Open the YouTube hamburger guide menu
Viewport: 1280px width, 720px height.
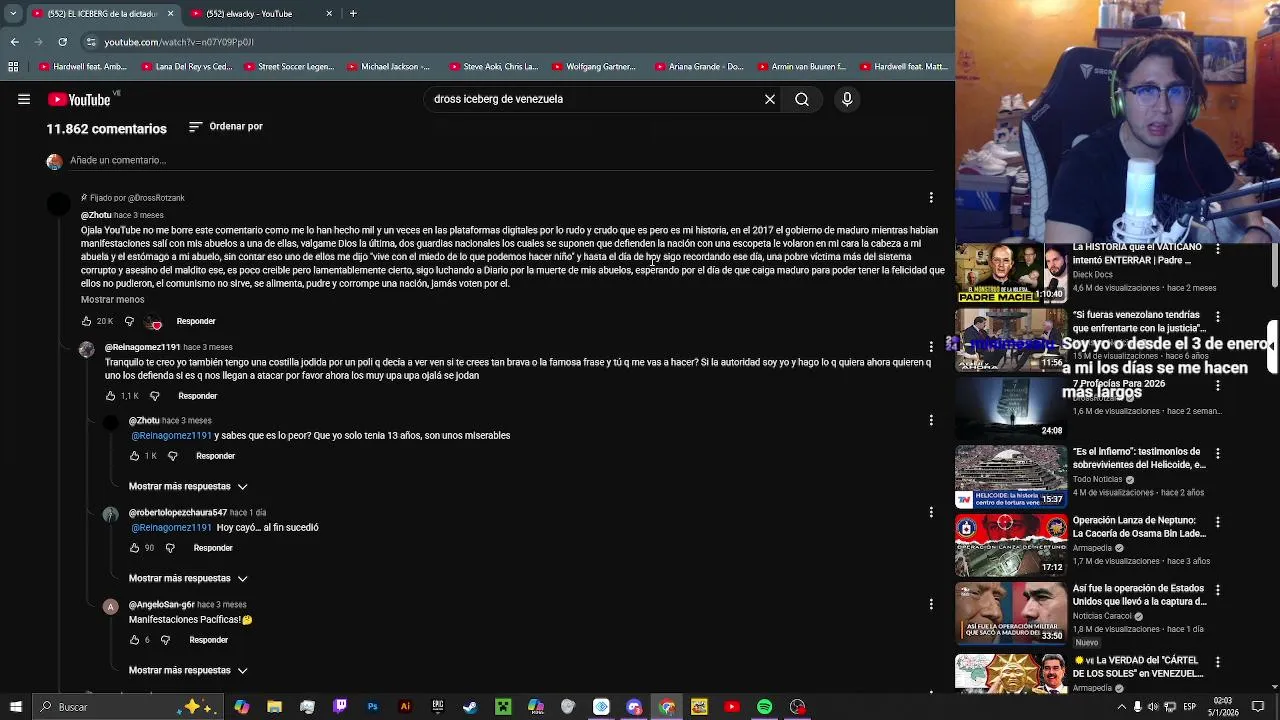[24, 99]
